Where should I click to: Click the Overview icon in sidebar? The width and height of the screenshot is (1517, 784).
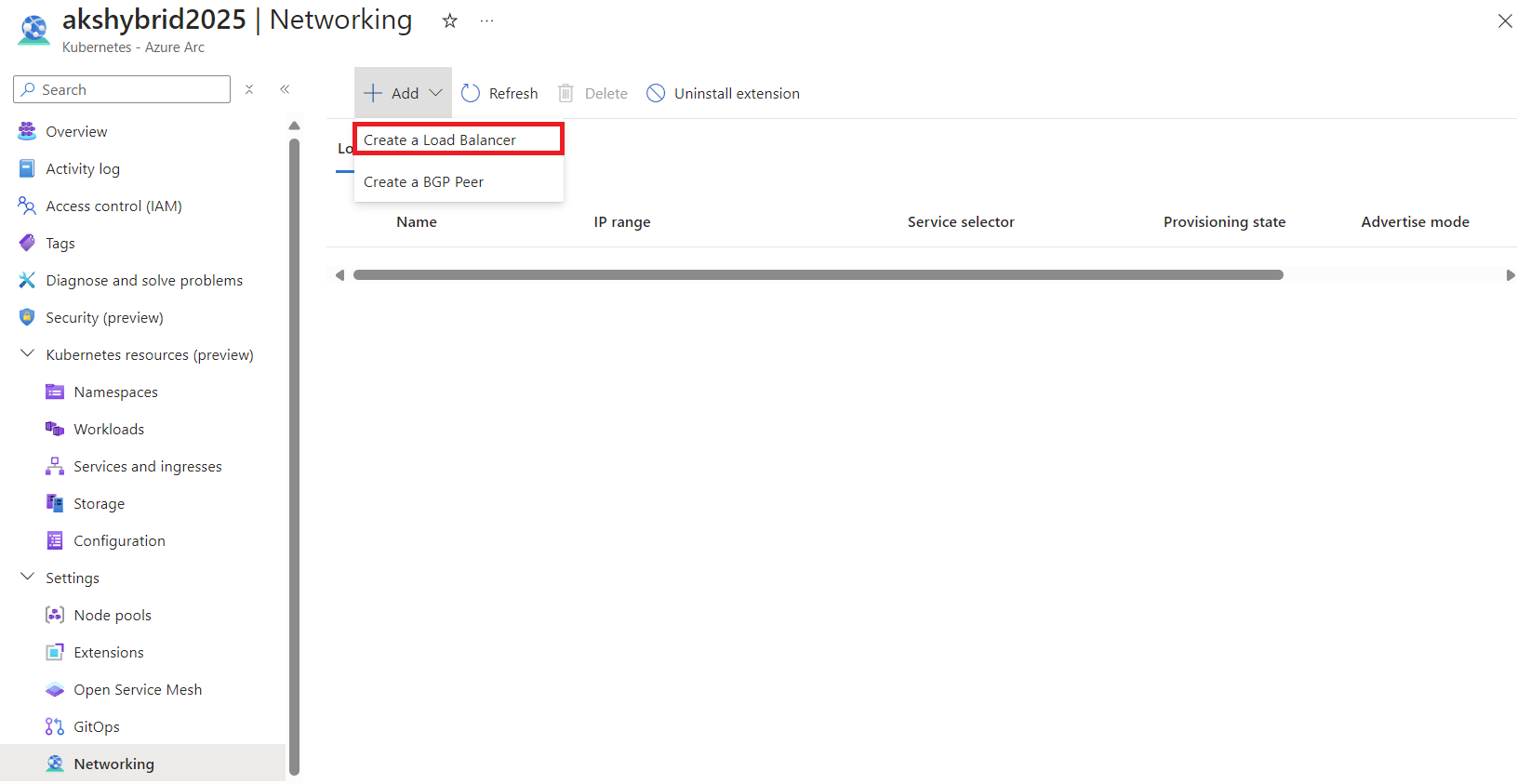pos(27,131)
